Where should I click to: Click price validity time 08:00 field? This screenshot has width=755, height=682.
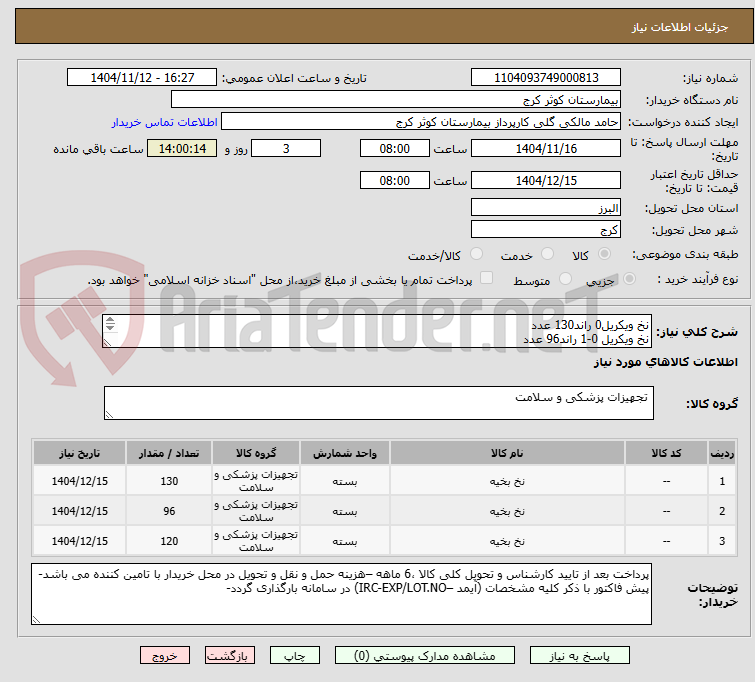coord(394,180)
